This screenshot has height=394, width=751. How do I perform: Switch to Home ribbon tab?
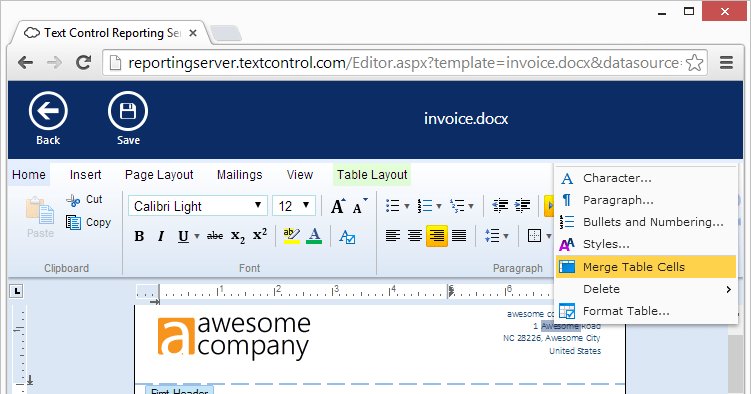point(29,175)
